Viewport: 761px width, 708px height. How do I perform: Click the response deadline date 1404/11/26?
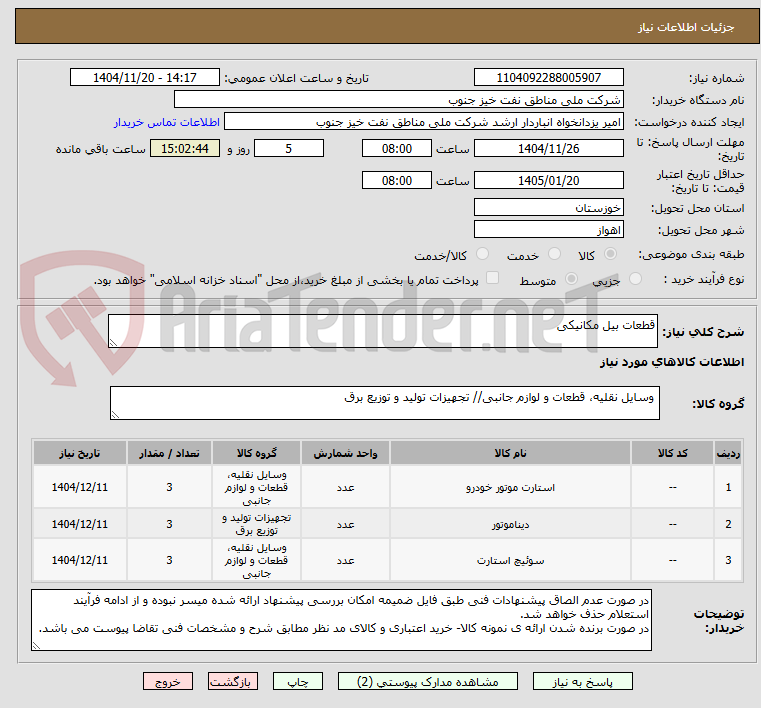[x=548, y=148]
